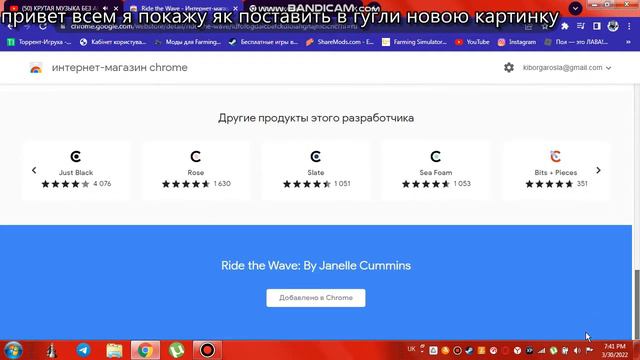Open the Chrome profile avatar
This screenshot has height=360, width=640.
coord(613,26)
